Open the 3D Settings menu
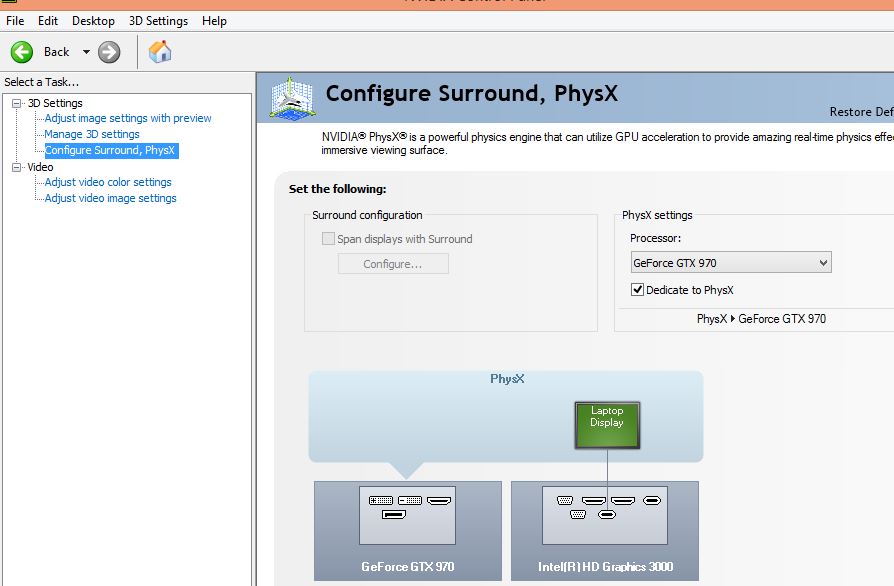894x586 pixels. pos(158,21)
